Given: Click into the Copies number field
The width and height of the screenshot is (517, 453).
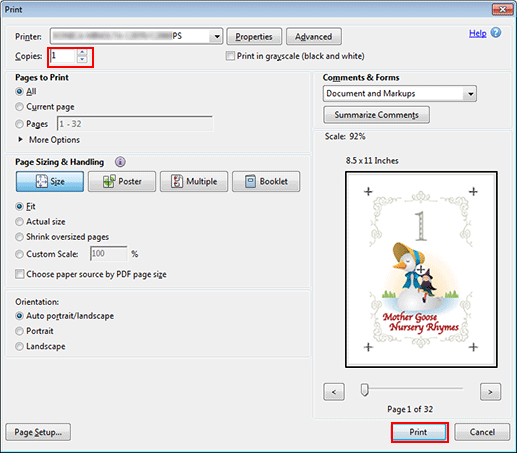Looking at the screenshot, I should 63,56.
